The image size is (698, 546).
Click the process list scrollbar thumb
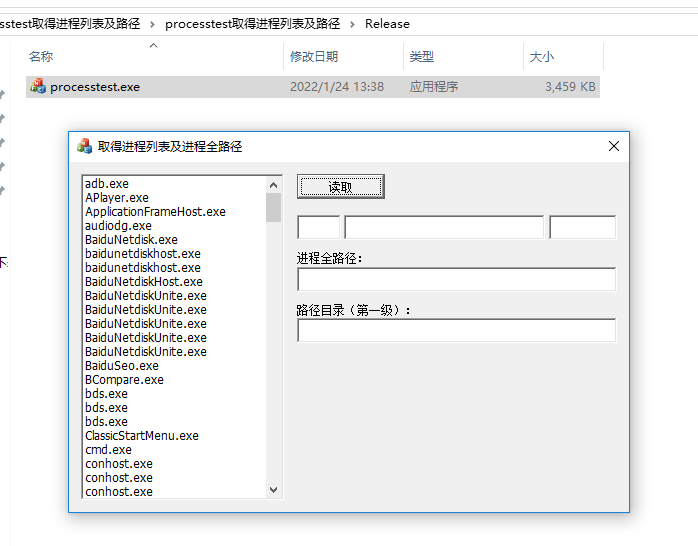(x=273, y=207)
